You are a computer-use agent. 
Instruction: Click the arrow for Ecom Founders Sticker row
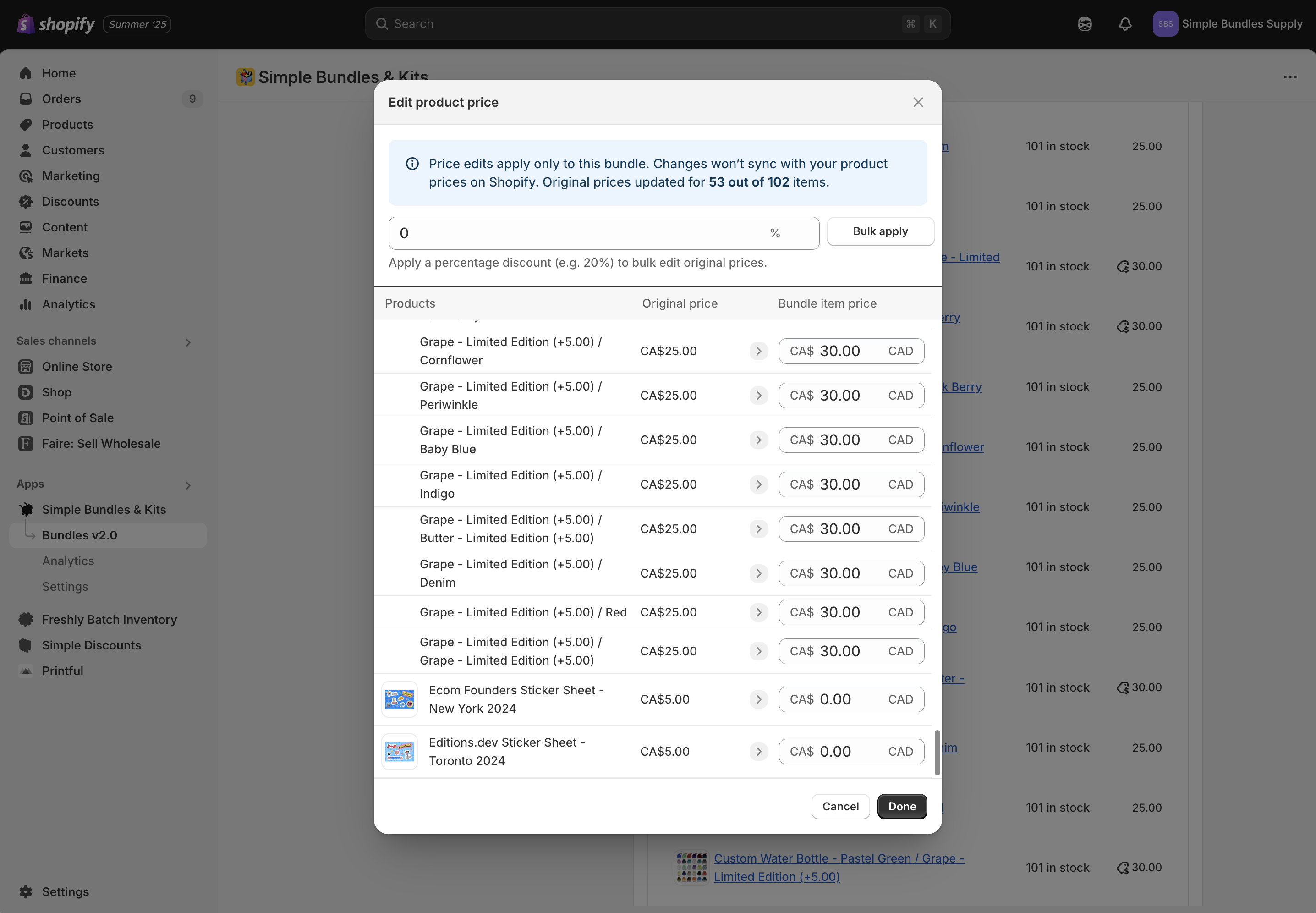point(759,699)
